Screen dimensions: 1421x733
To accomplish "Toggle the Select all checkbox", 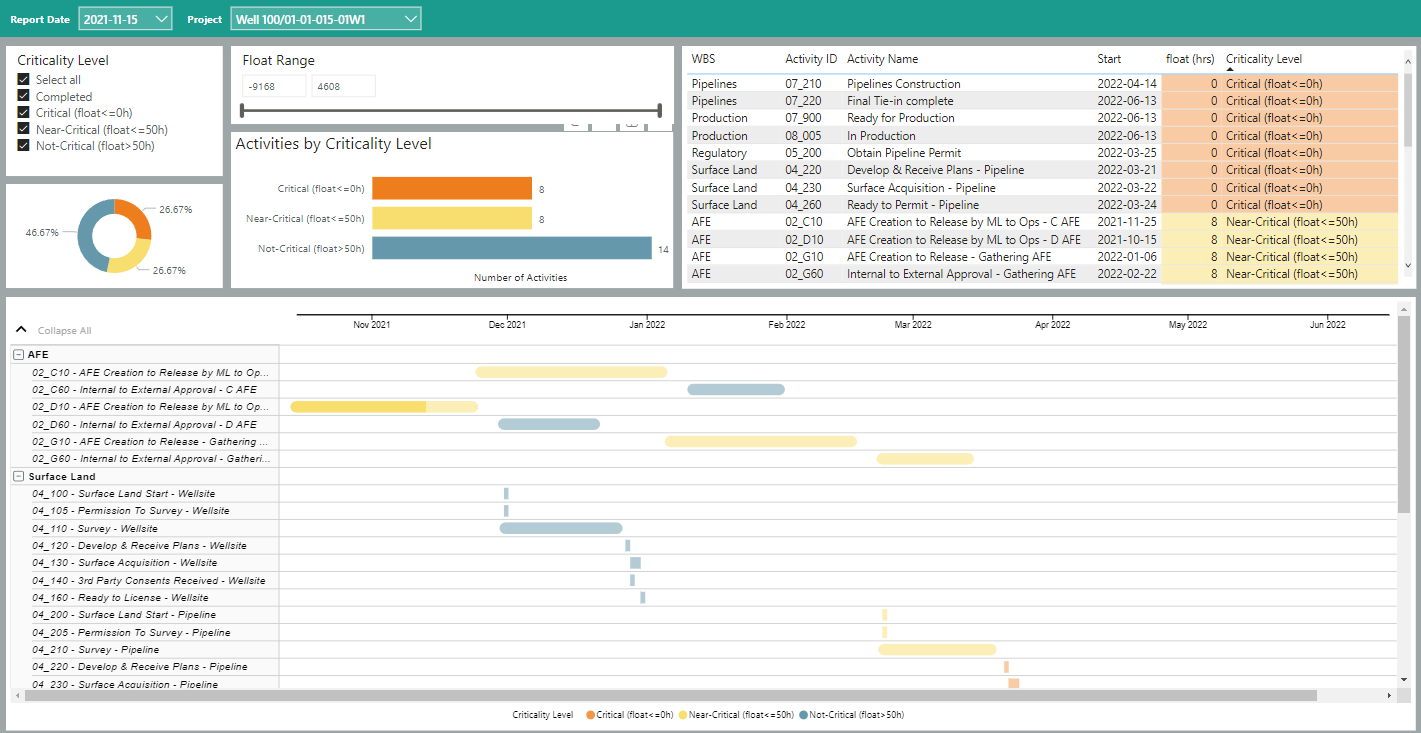I will click(24, 80).
